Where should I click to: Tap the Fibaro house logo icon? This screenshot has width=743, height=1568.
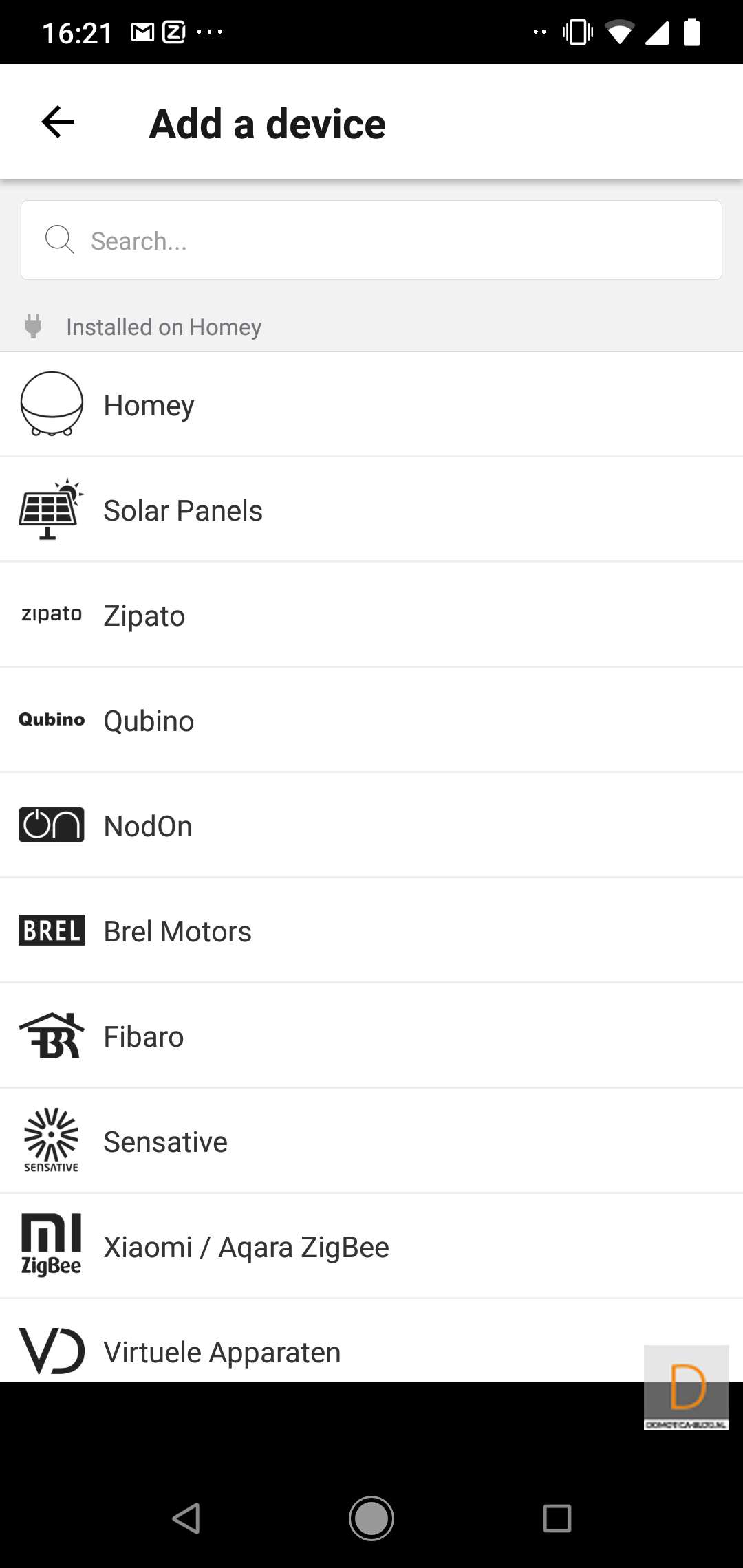pyautogui.click(x=52, y=1036)
